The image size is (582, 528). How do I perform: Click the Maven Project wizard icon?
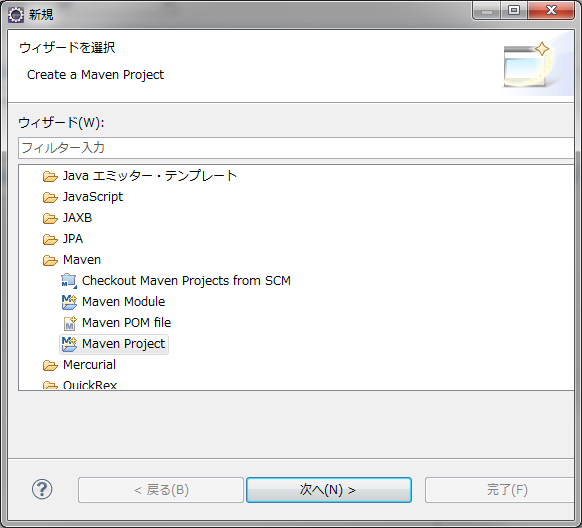[69, 344]
